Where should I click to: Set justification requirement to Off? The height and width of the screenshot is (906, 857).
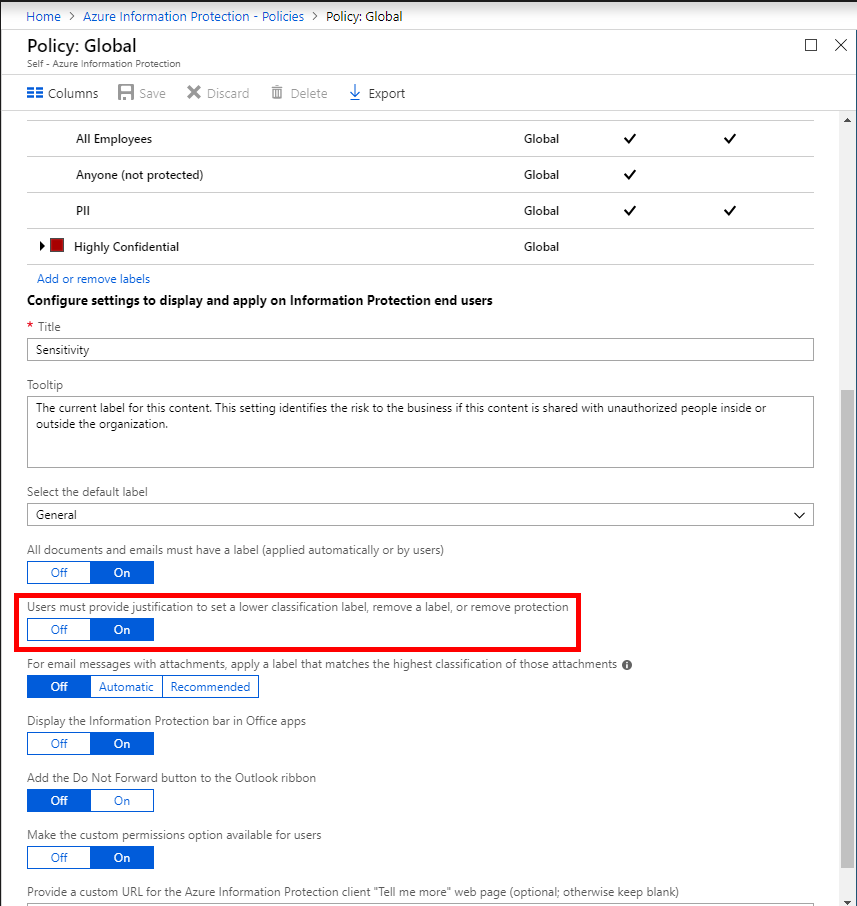point(59,630)
